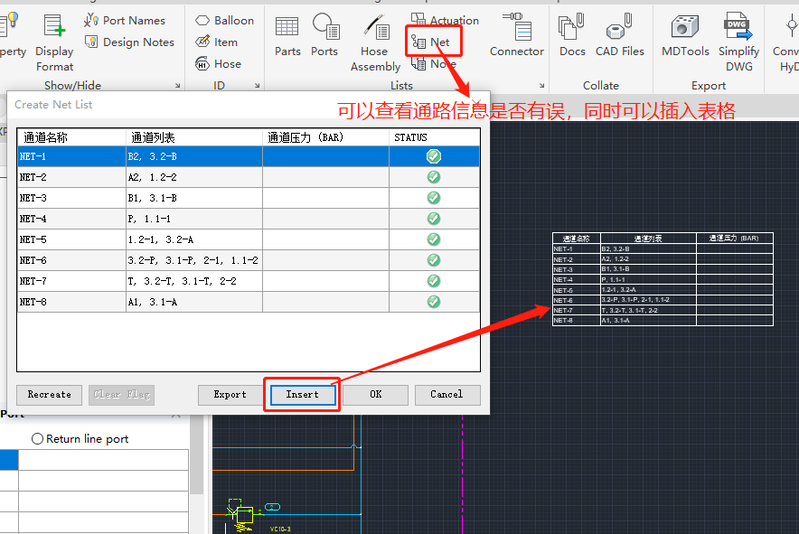This screenshot has width=799, height=534.
Task: Expand the Lists panel launcher arrow
Action: coord(542,86)
